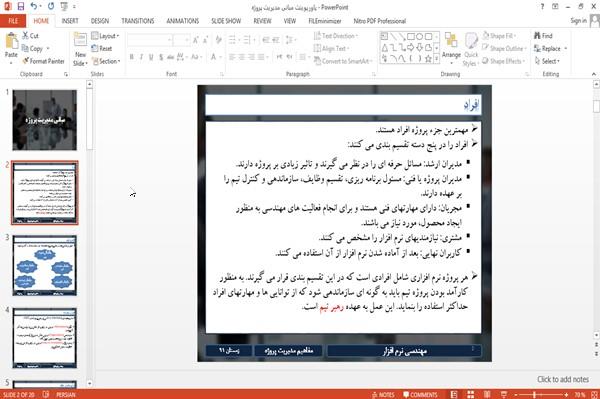
Task: Fit slide to current window
Action: (595, 394)
